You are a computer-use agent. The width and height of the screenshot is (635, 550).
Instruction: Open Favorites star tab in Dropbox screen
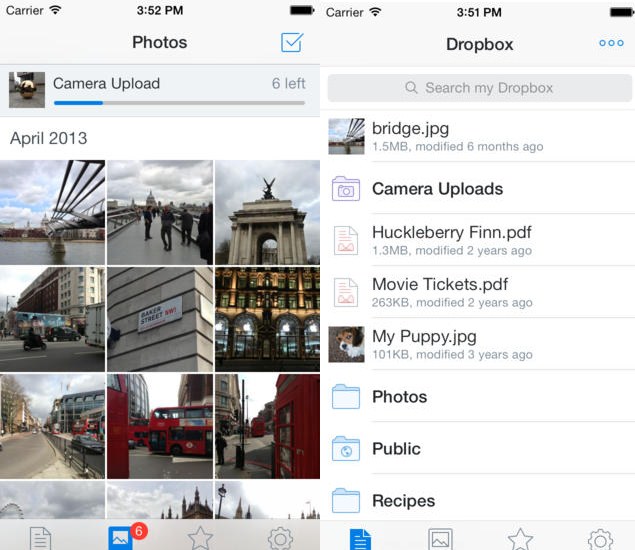(x=520, y=539)
